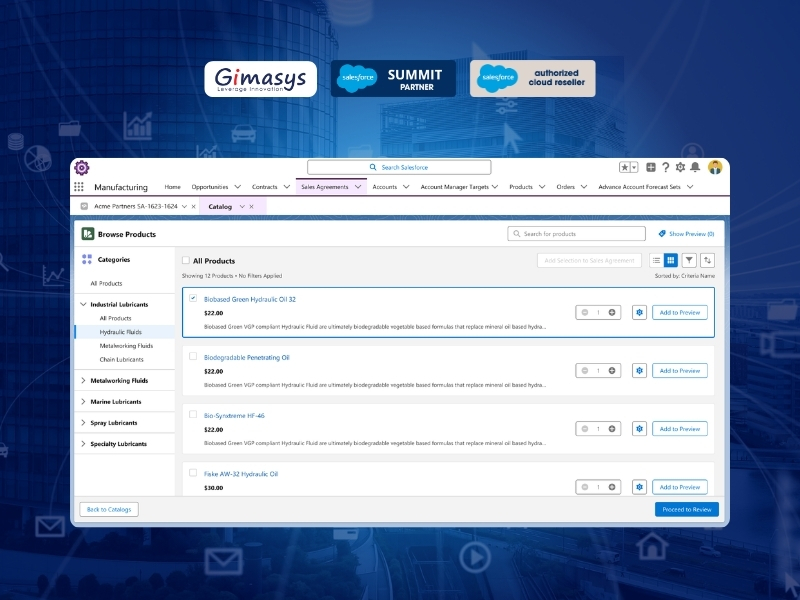The height and width of the screenshot is (600, 800).
Task: Click the Back to Catalogs button
Action: (108, 509)
